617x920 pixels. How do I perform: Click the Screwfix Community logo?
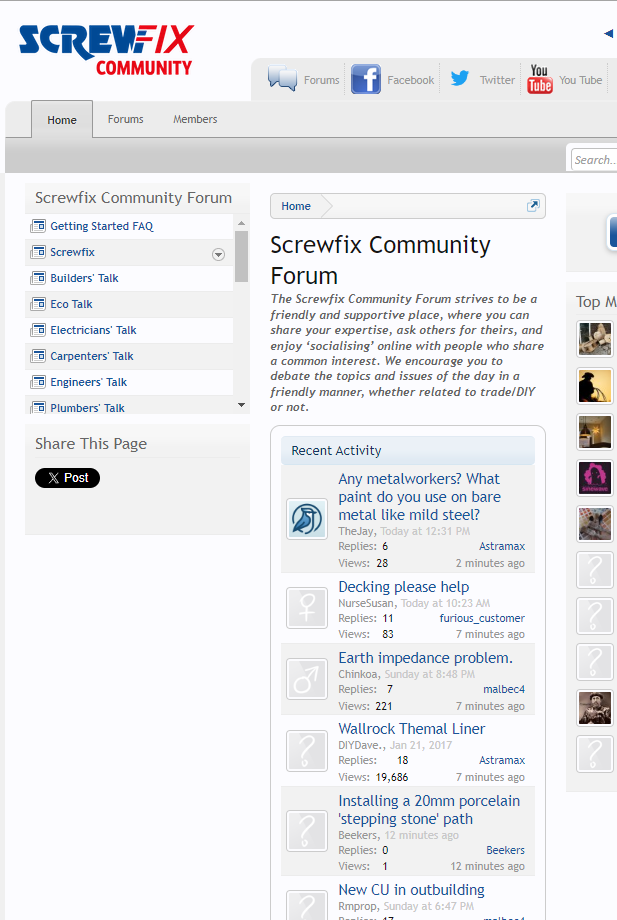point(106,50)
